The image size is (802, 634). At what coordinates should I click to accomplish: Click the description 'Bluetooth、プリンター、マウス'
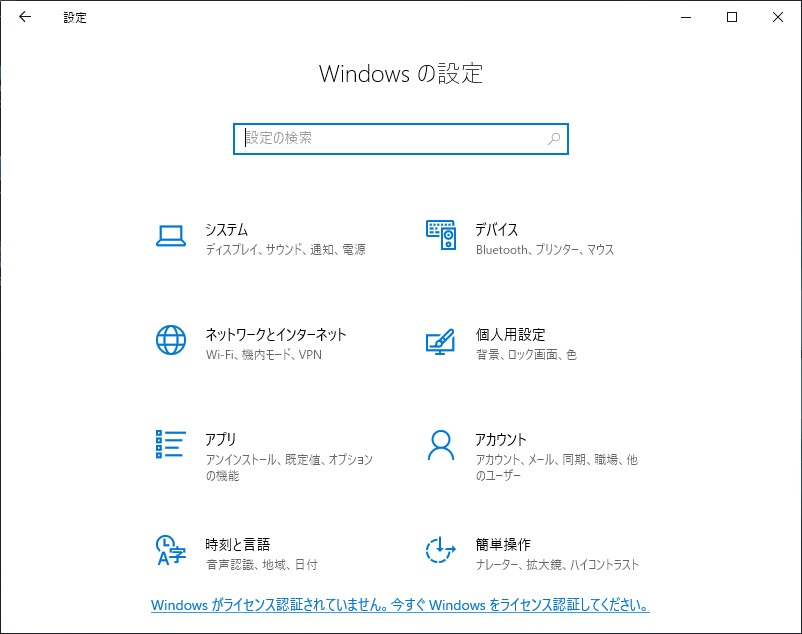coord(545,250)
